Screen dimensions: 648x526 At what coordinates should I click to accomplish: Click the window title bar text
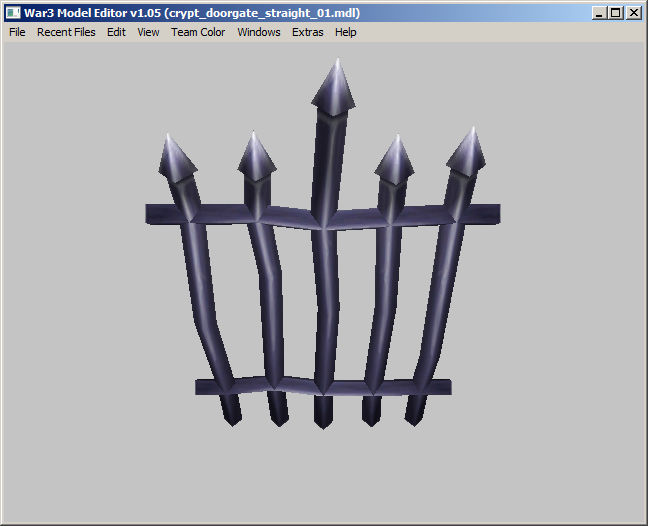(x=192, y=13)
